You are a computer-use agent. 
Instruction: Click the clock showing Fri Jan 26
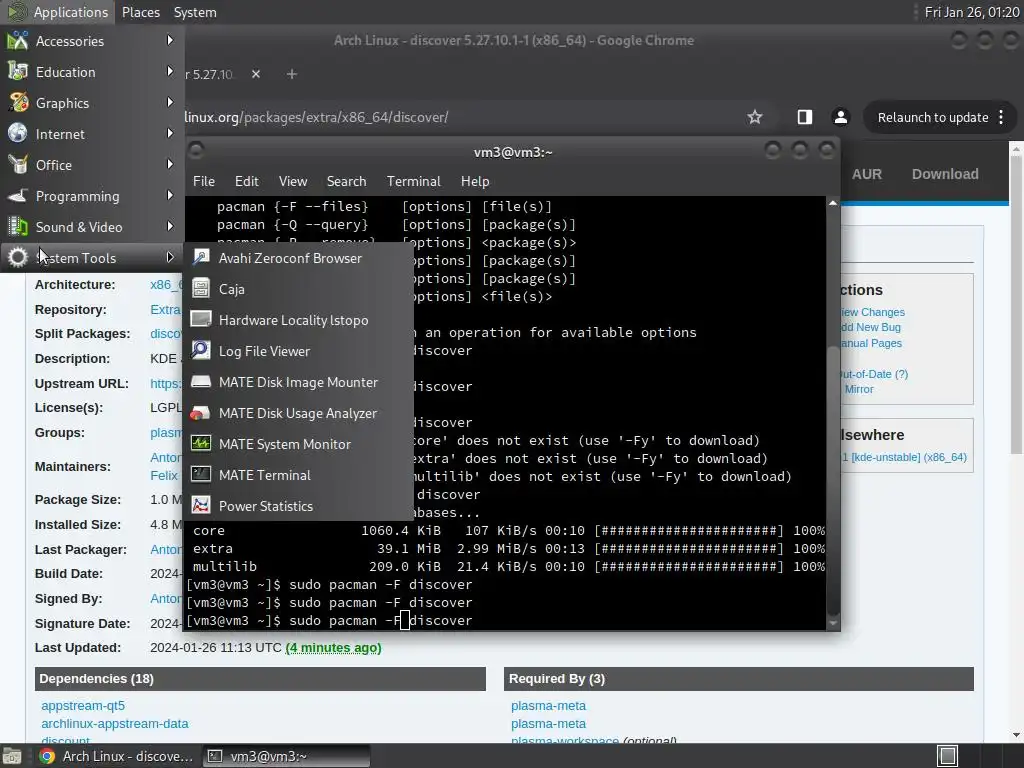(x=972, y=12)
